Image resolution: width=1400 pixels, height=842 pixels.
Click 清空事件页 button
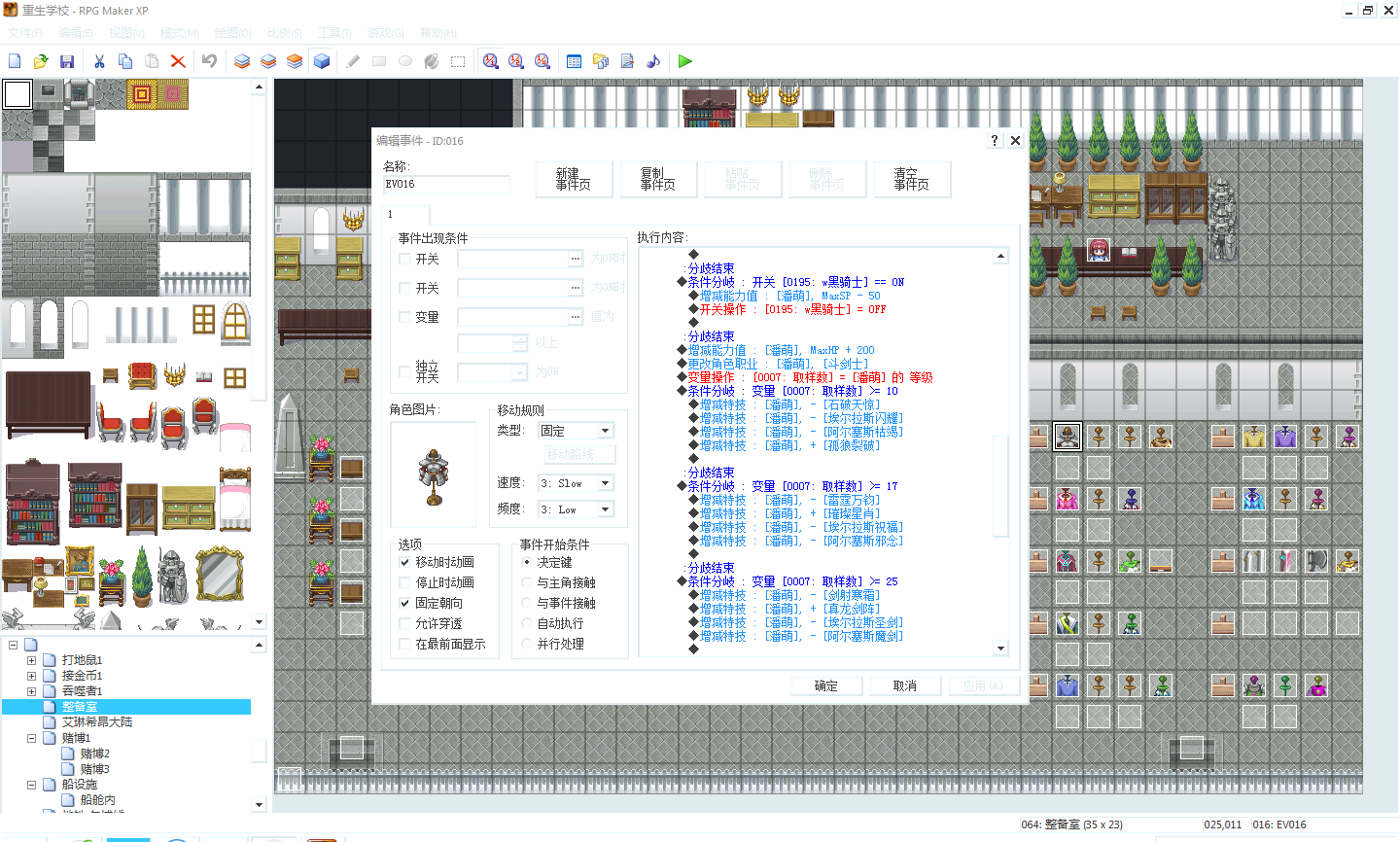[x=912, y=179]
